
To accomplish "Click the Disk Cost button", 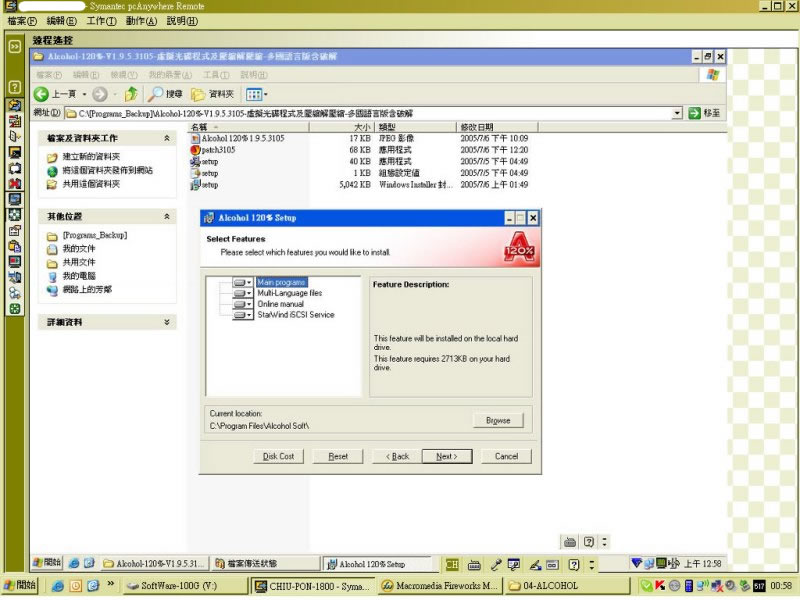I will pos(278,457).
